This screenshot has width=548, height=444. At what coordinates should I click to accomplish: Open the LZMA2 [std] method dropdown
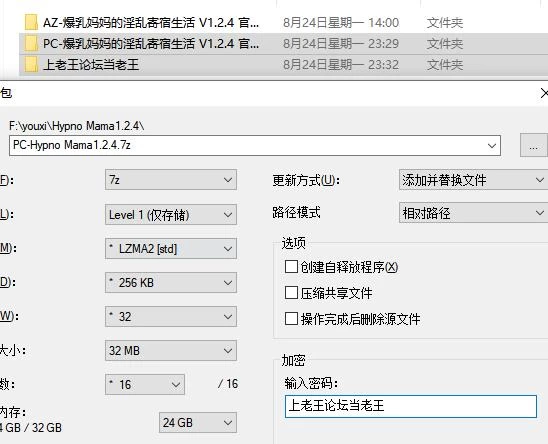pos(171,249)
